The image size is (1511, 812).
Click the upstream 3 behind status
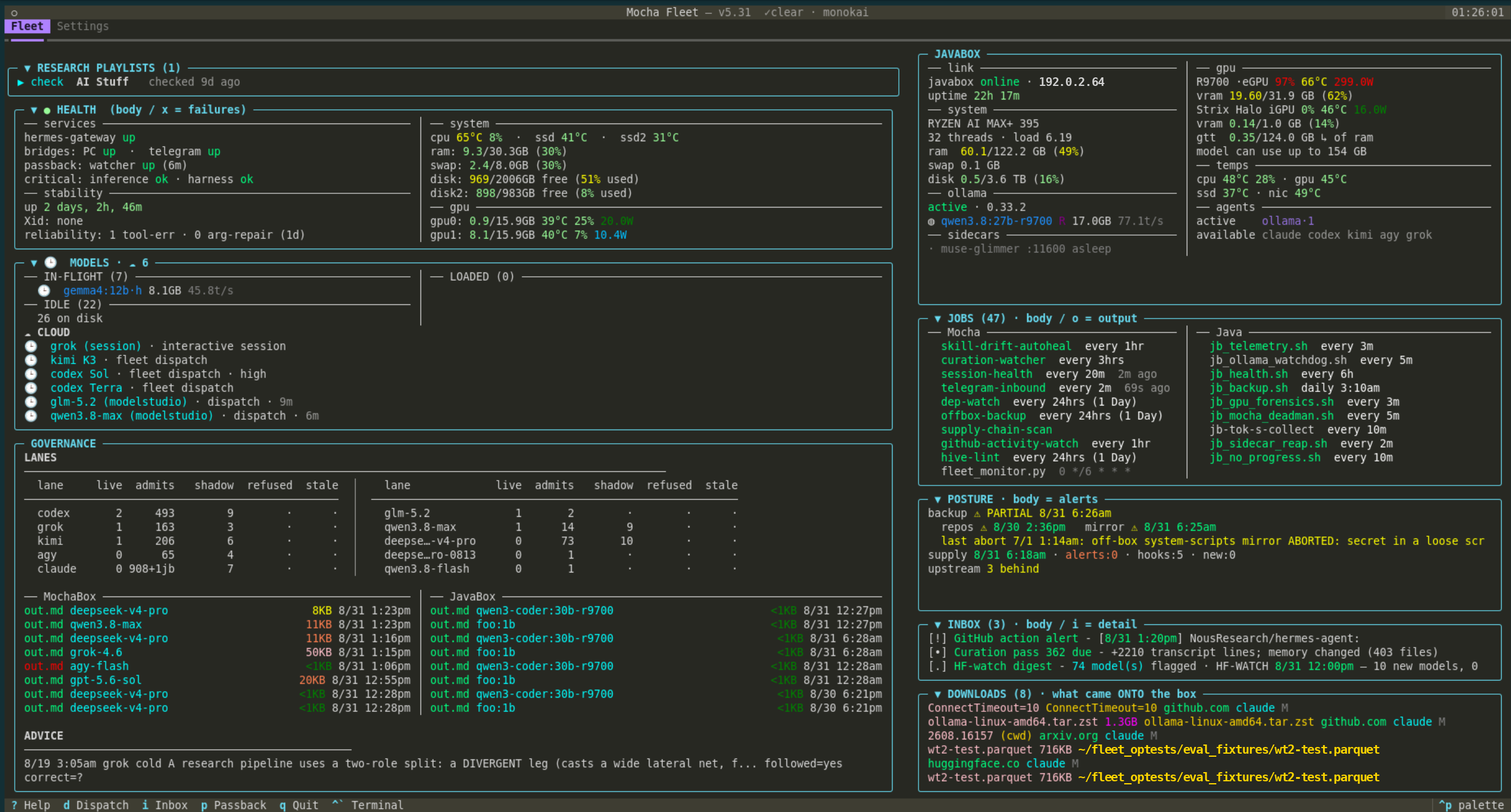984,569
